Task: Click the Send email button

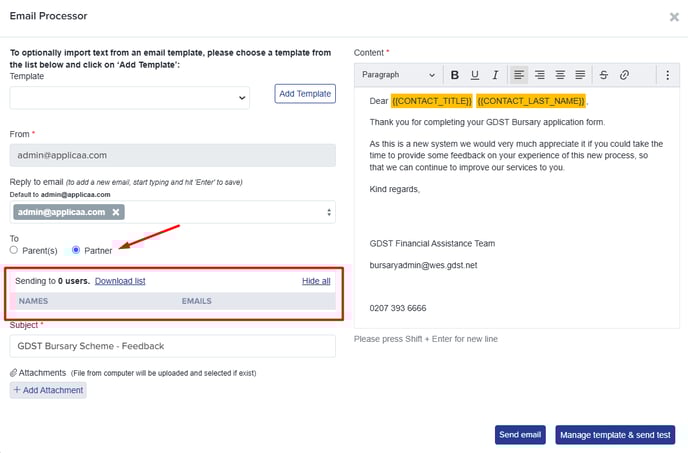Action: tap(520, 435)
